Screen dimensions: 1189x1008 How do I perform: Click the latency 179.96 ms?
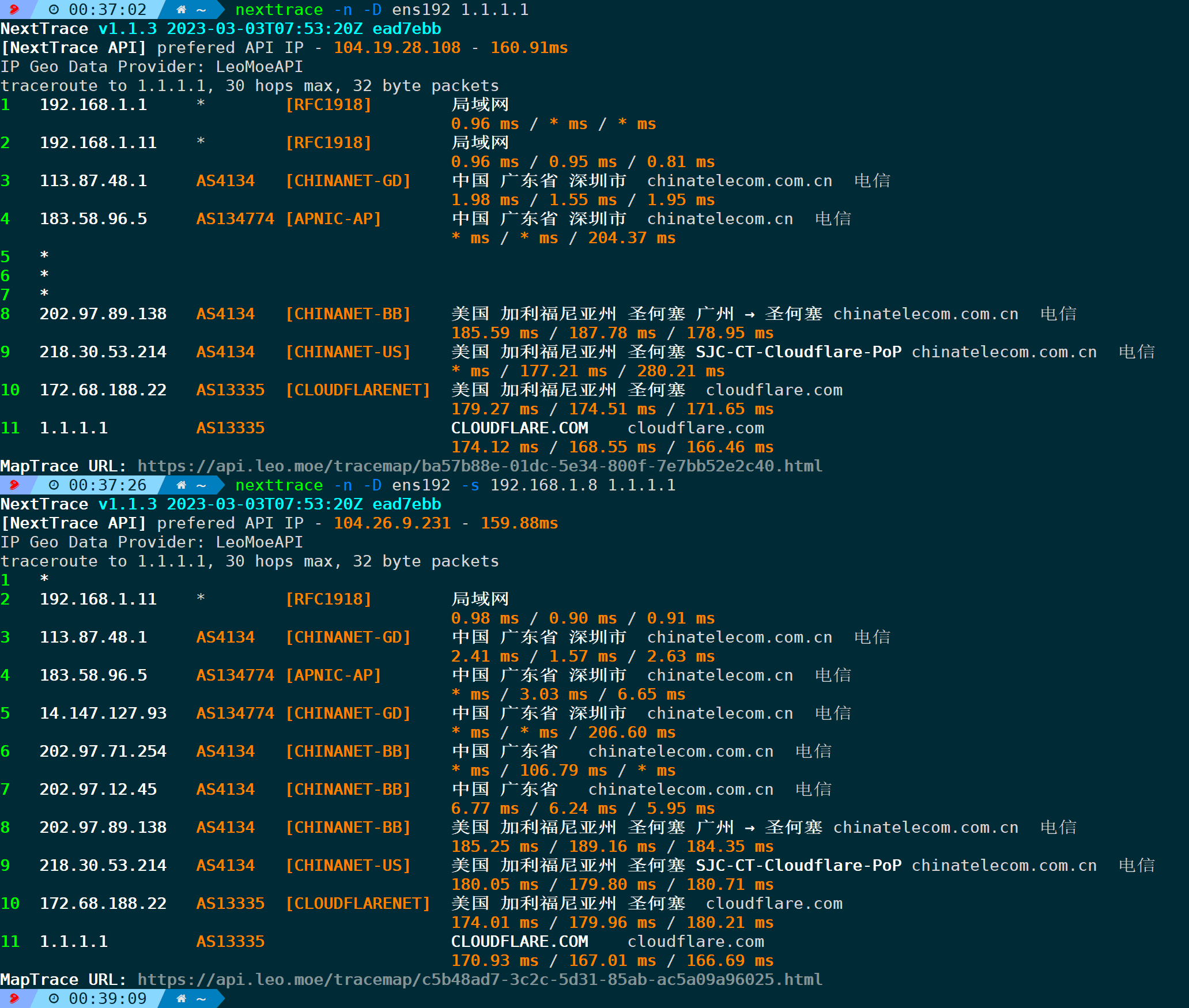point(612,922)
